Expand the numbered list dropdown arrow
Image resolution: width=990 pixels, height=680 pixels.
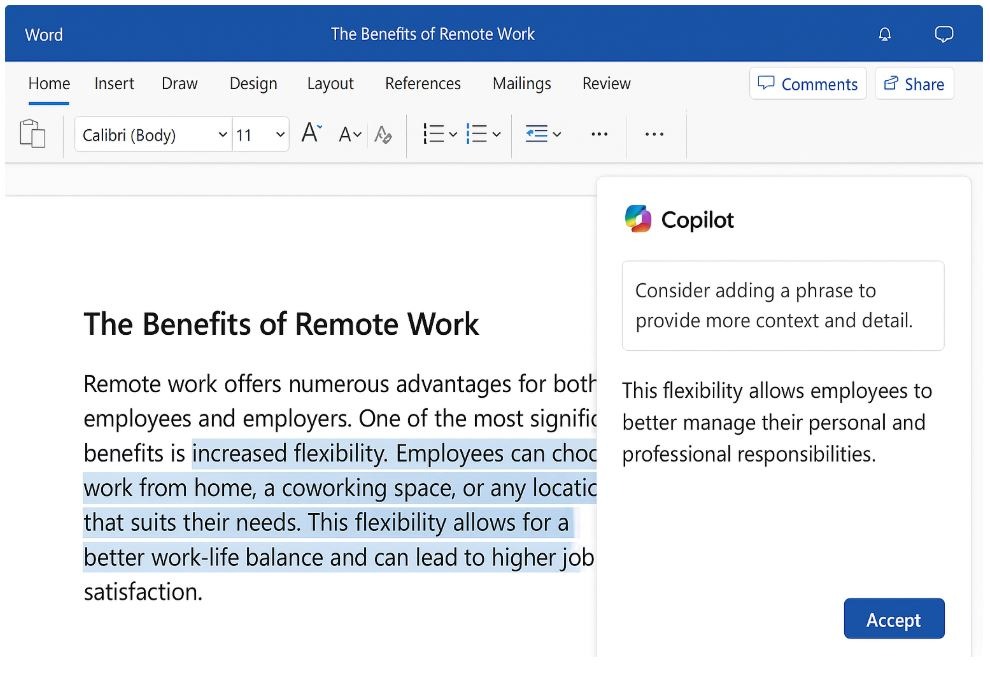click(496, 134)
